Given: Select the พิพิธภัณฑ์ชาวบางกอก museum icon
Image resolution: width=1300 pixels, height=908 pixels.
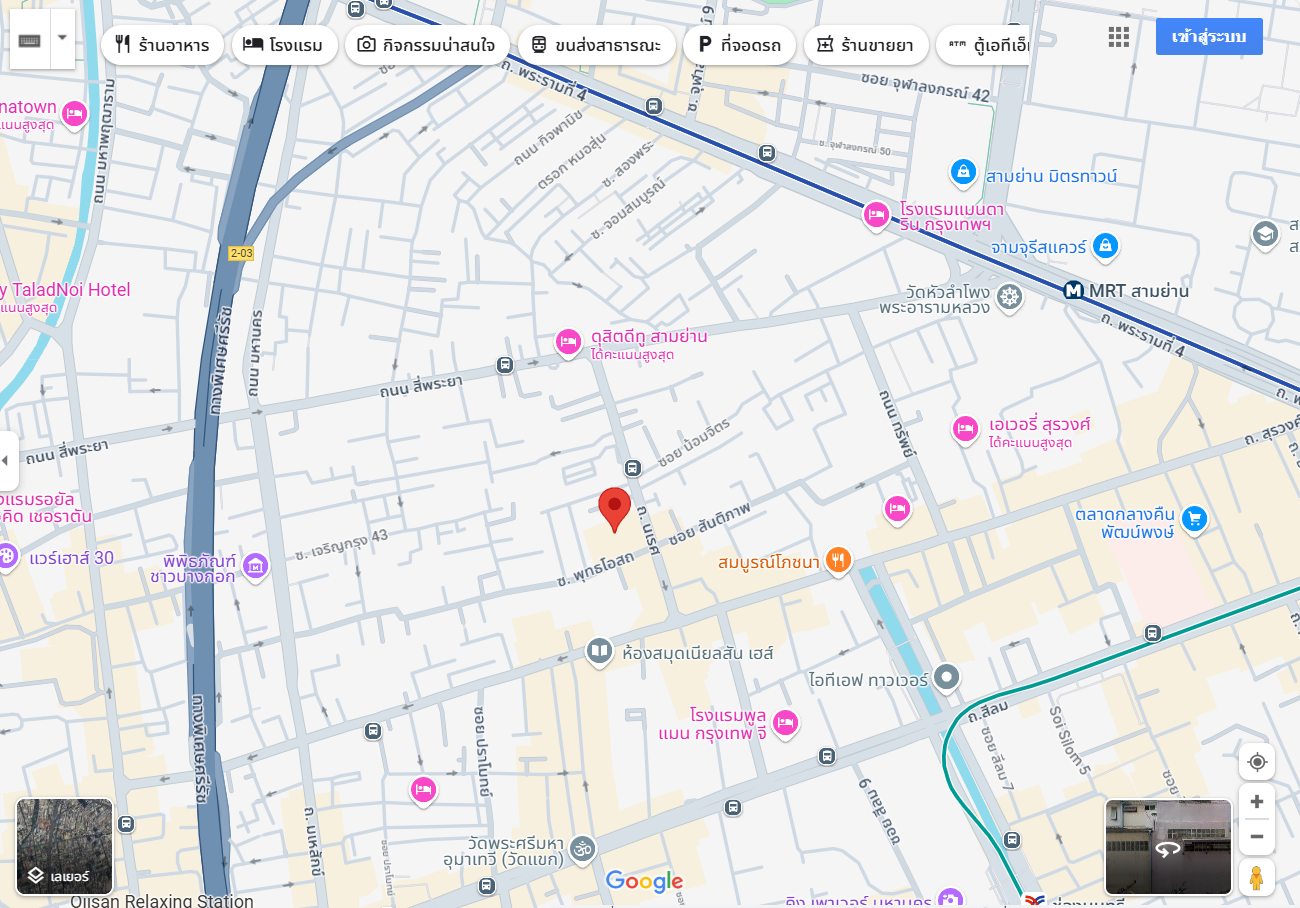Looking at the screenshot, I should (256, 566).
